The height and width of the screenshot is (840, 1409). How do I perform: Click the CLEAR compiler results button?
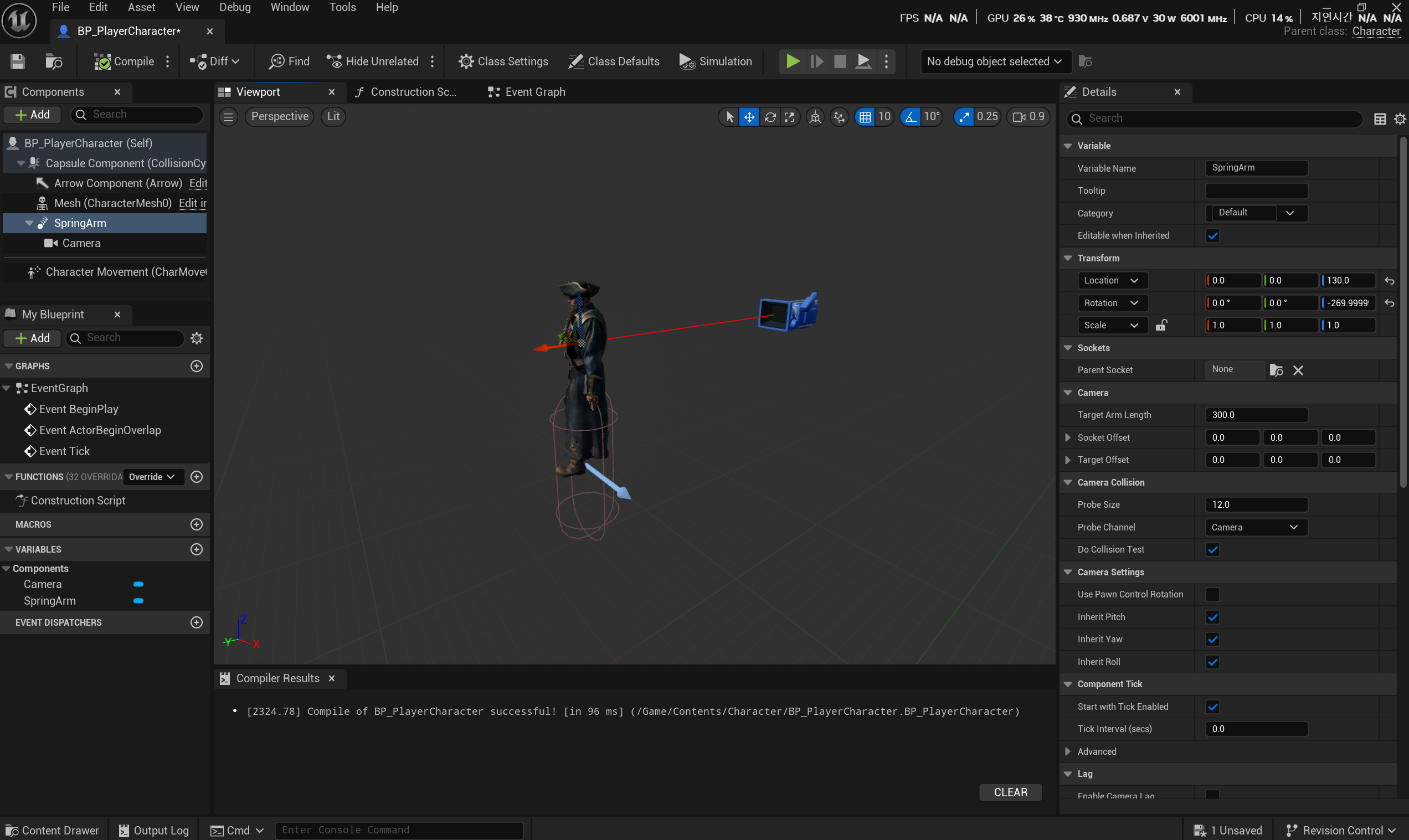coord(1010,792)
